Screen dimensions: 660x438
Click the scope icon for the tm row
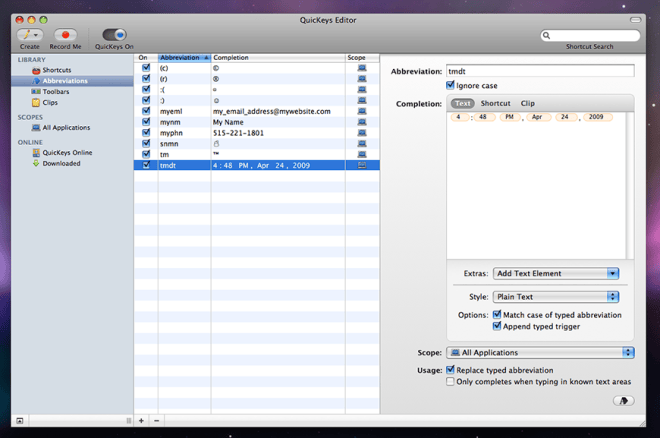(x=362, y=154)
